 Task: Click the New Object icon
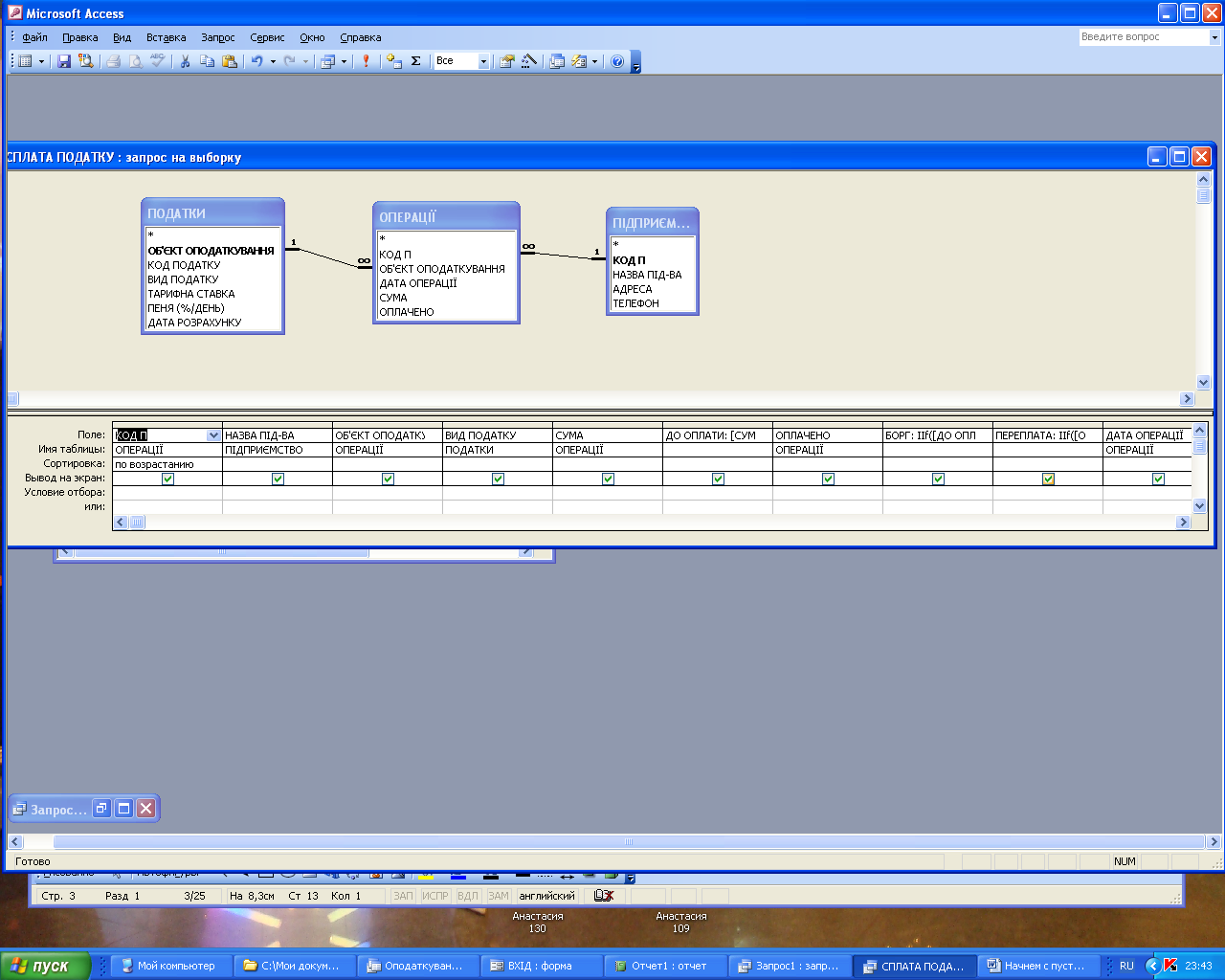pos(579,61)
